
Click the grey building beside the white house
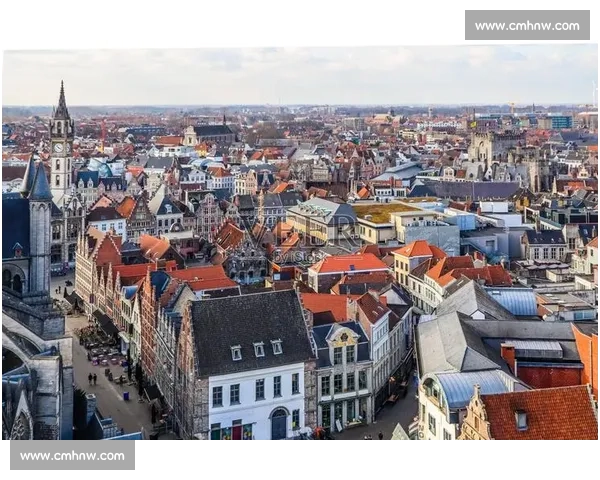tap(342, 375)
